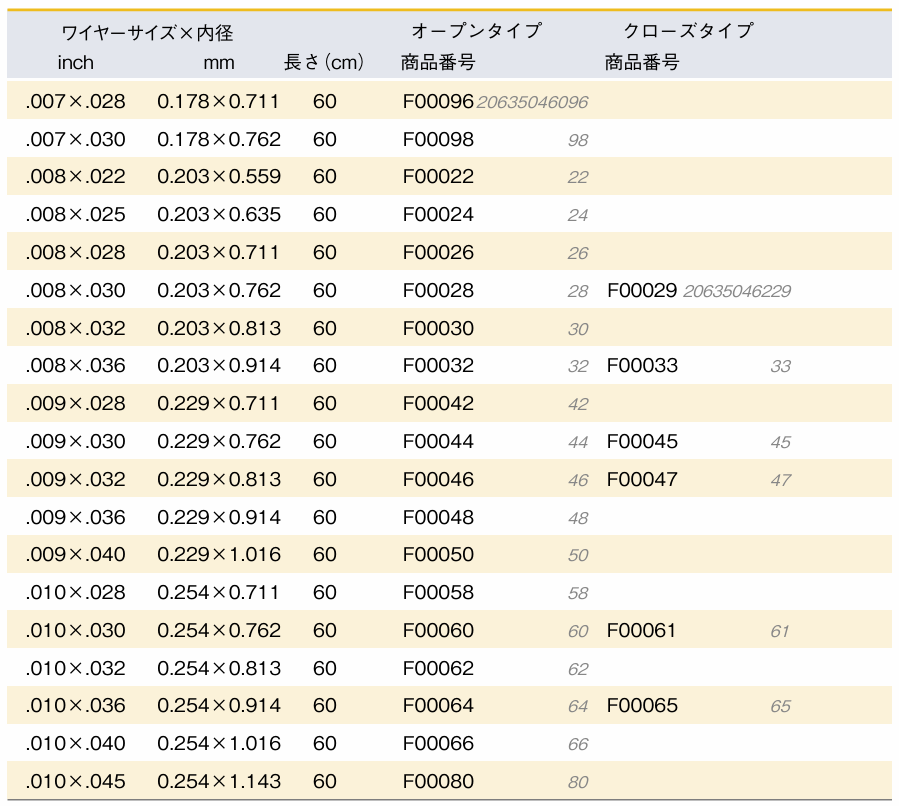Viewport: 899px width, 806px height.
Task: Click the code 20635046229
Action: 737,291
